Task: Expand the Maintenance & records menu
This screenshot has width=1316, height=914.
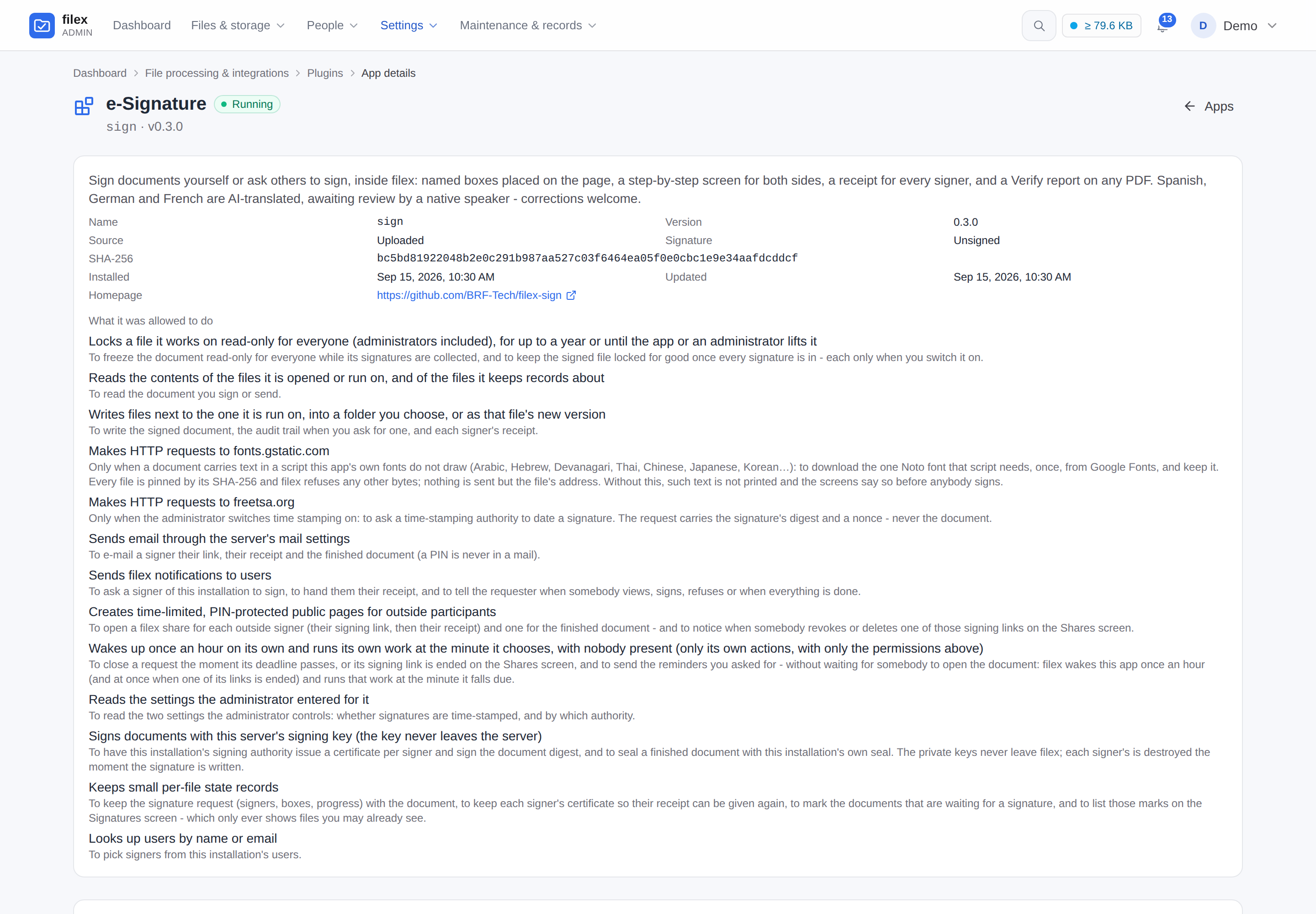Action: [528, 25]
